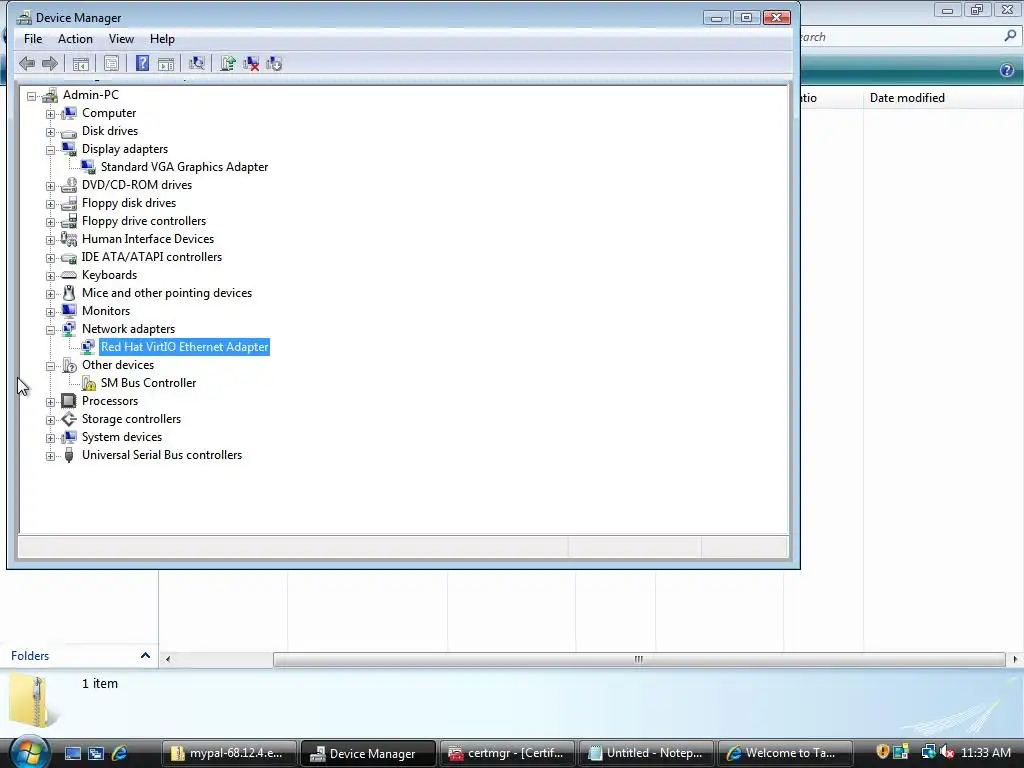Click the blue Help question mark icon
The height and width of the screenshot is (768, 1024).
(142, 63)
